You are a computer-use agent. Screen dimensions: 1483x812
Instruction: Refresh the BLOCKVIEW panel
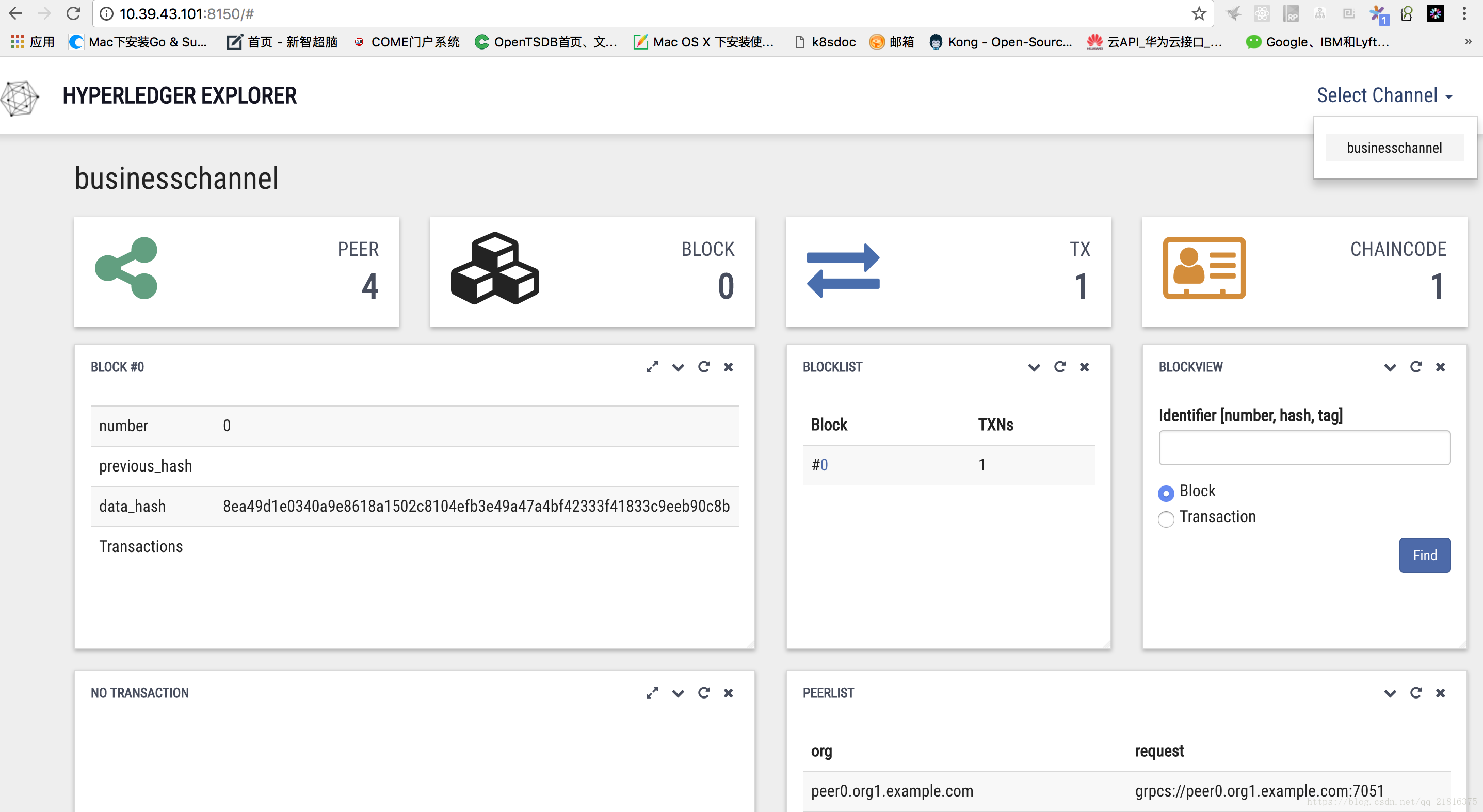coord(1415,367)
